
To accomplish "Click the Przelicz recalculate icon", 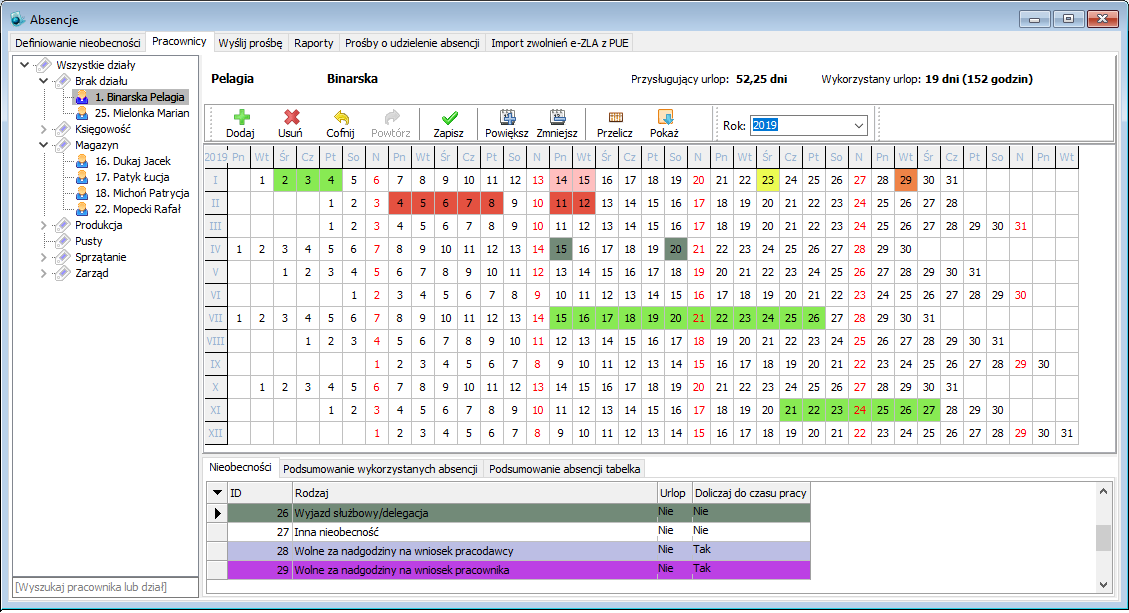I will coord(616,117).
